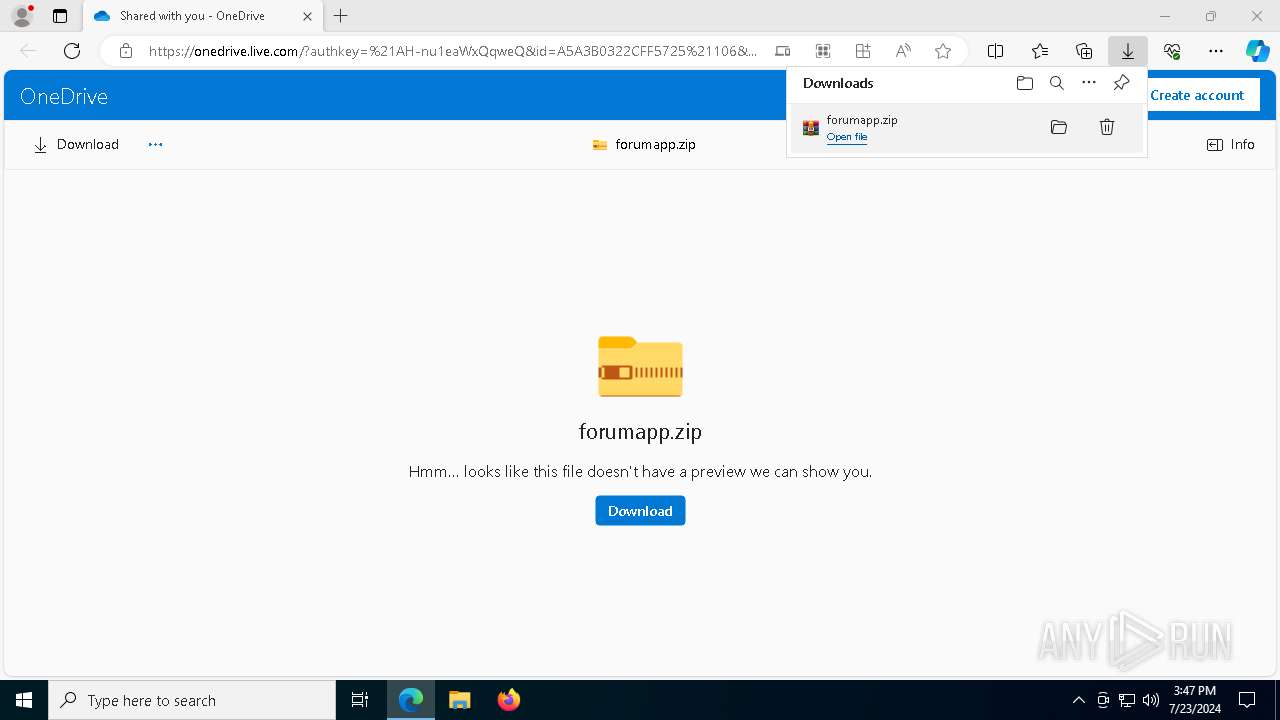The image size is (1280, 720).
Task: Open the apps plus icon in address bar
Action: click(x=863, y=51)
